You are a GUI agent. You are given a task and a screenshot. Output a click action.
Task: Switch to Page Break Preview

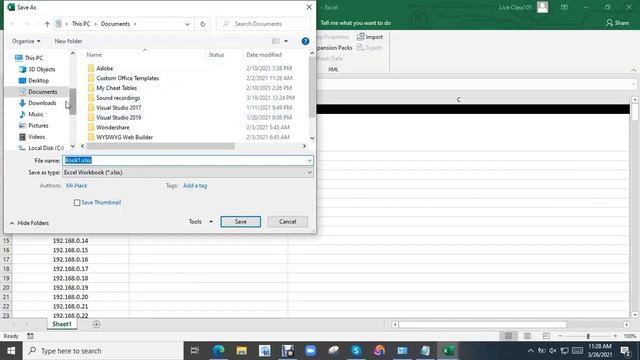(x=546, y=336)
